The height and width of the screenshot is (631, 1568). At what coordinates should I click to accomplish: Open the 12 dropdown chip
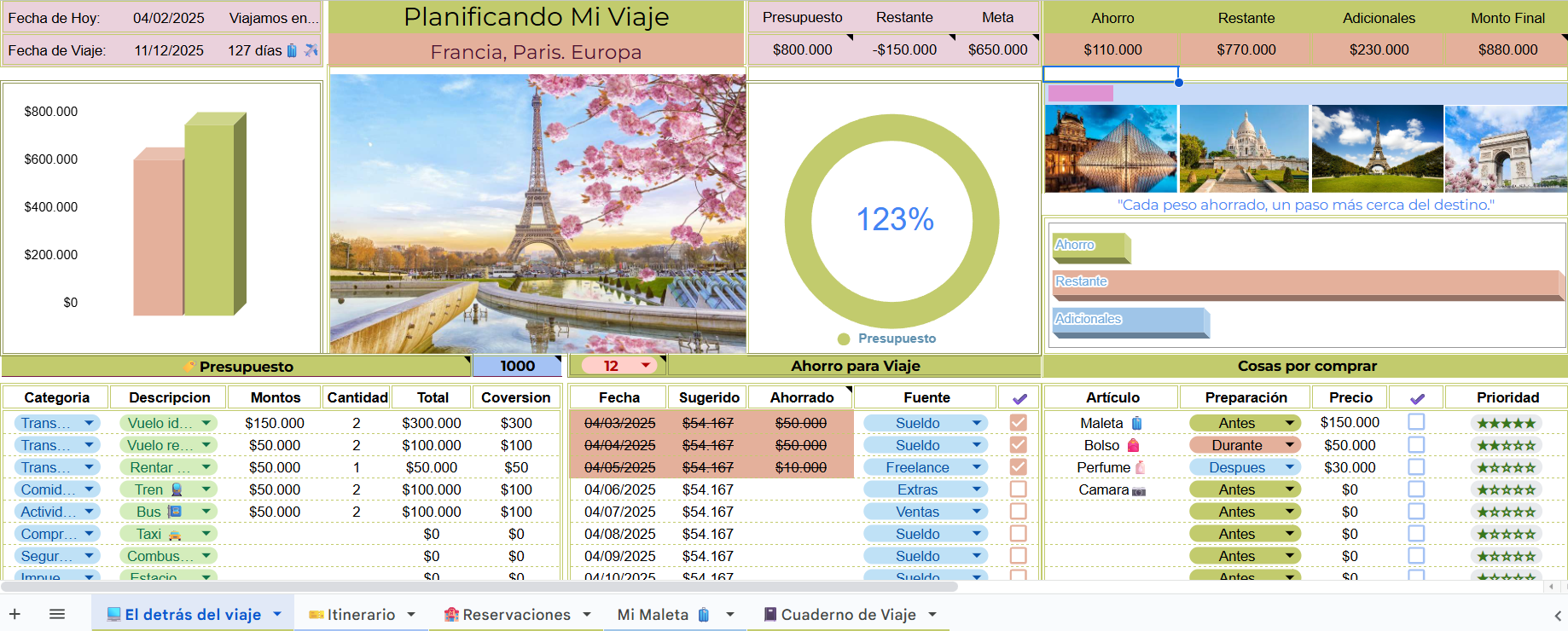[620, 366]
